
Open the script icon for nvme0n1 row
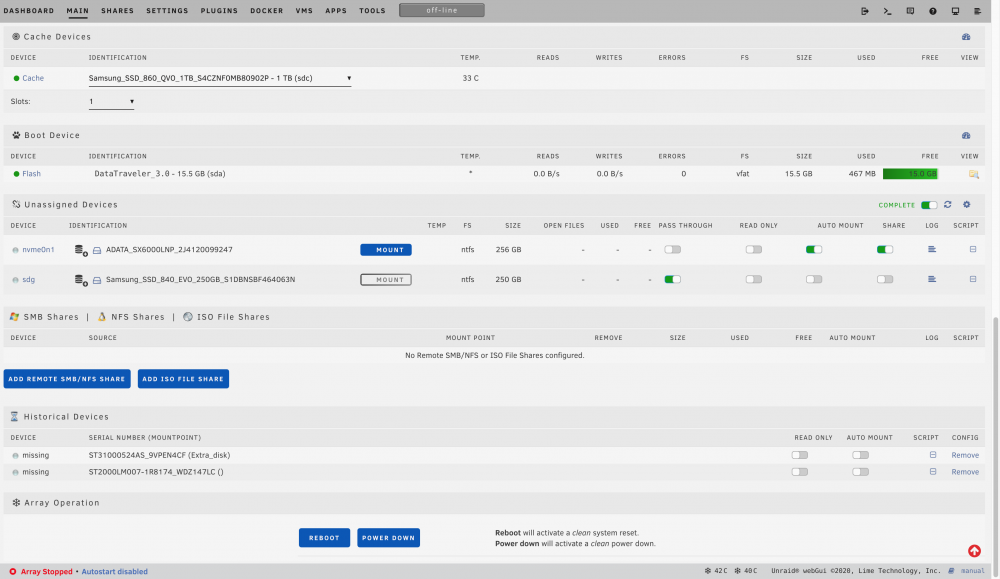(x=973, y=249)
